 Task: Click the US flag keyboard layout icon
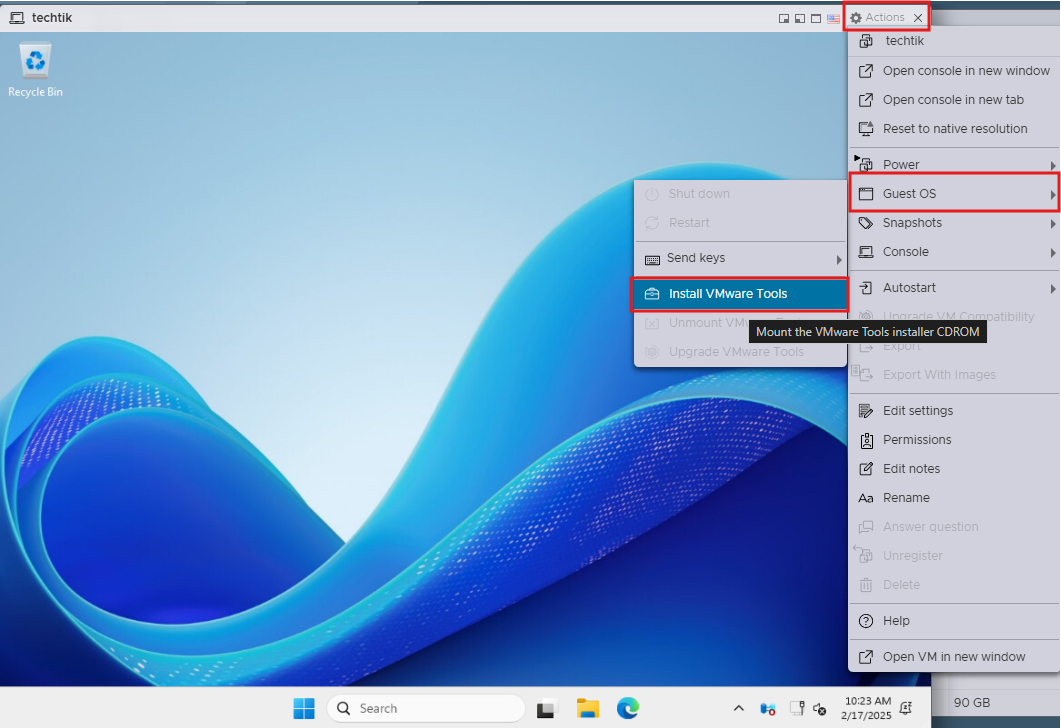[833, 18]
